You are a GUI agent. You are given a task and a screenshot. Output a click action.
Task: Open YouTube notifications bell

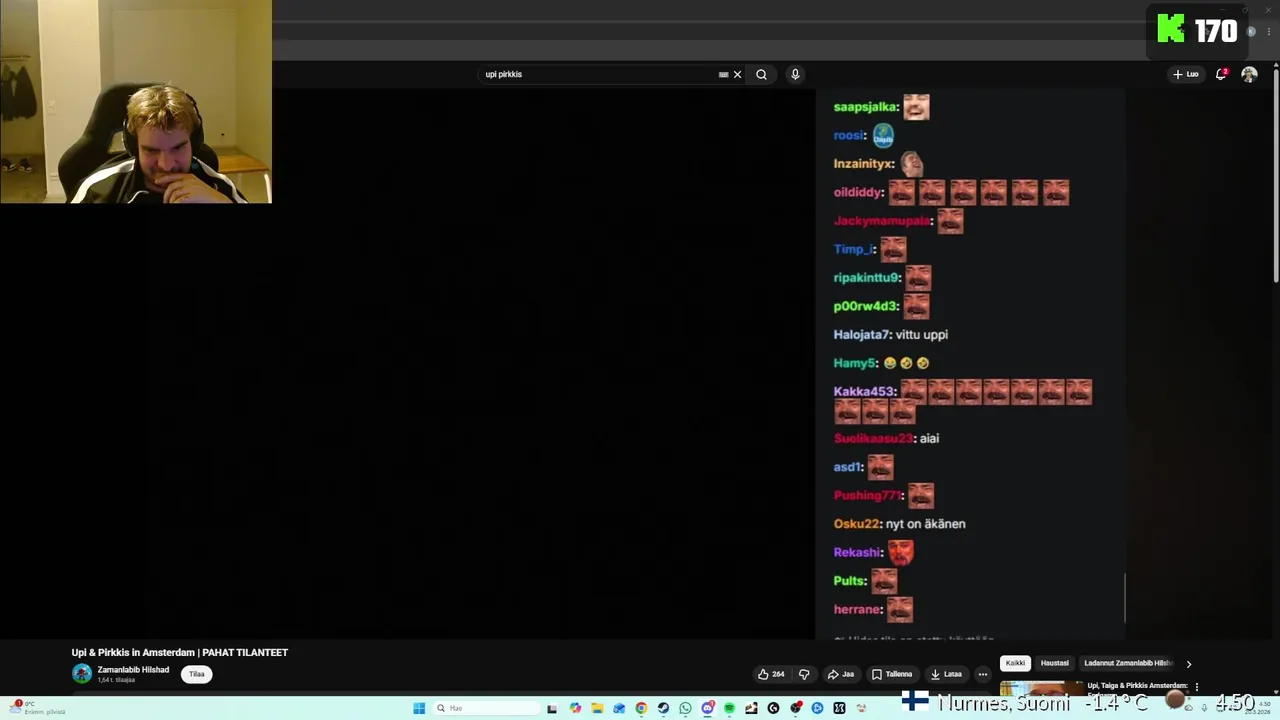[x=1221, y=74]
